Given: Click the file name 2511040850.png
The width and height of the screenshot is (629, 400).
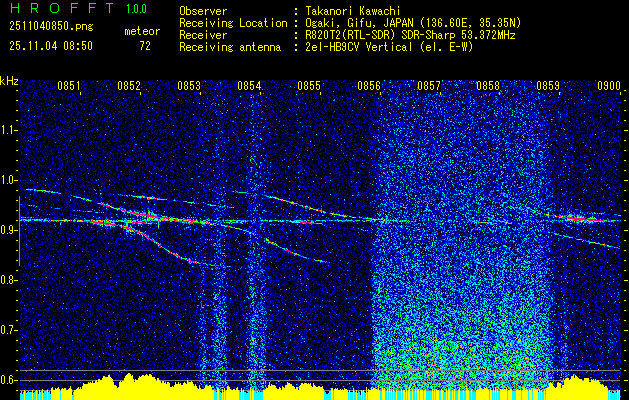Looking at the screenshot, I should coord(51,26).
